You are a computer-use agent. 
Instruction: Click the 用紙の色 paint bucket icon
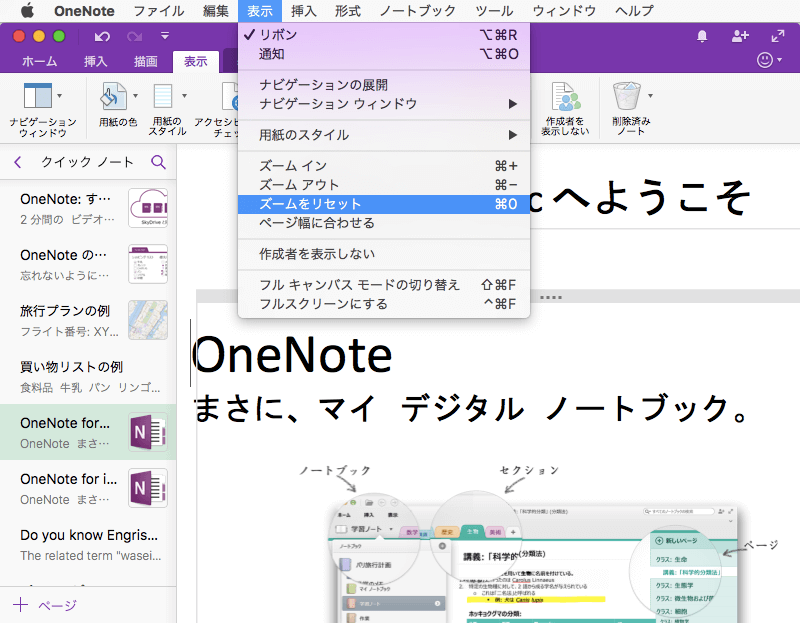tap(113, 95)
